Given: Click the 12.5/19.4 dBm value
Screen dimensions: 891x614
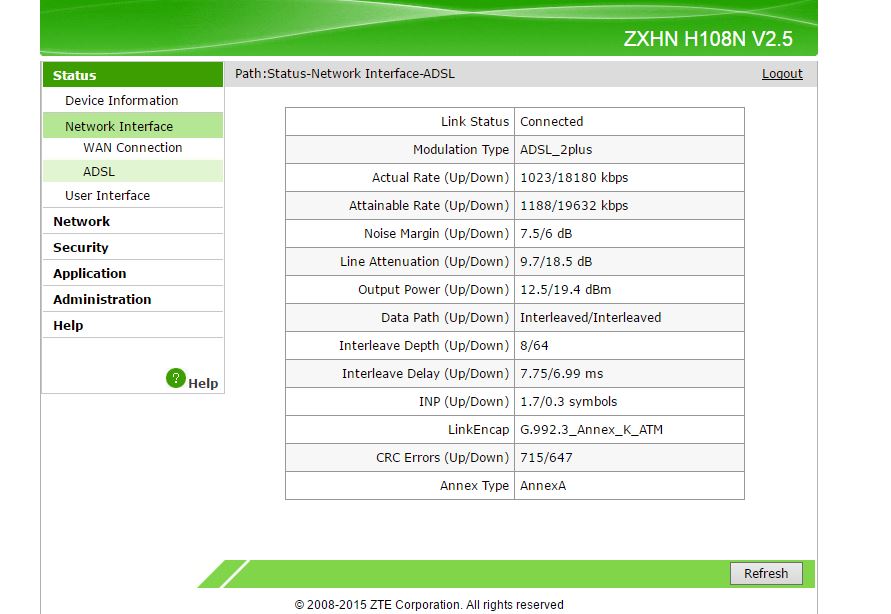Looking at the screenshot, I should pyautogui.click(x=565, y=290).
